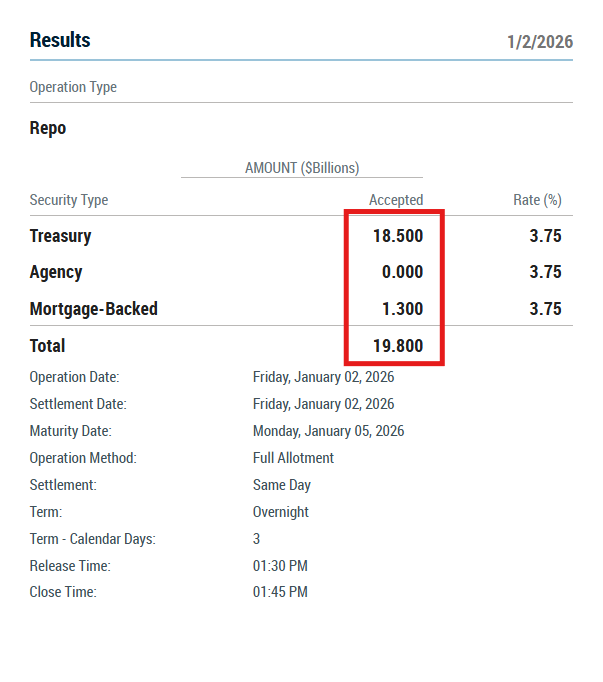Select the Treasury row label

coord(60,236)
